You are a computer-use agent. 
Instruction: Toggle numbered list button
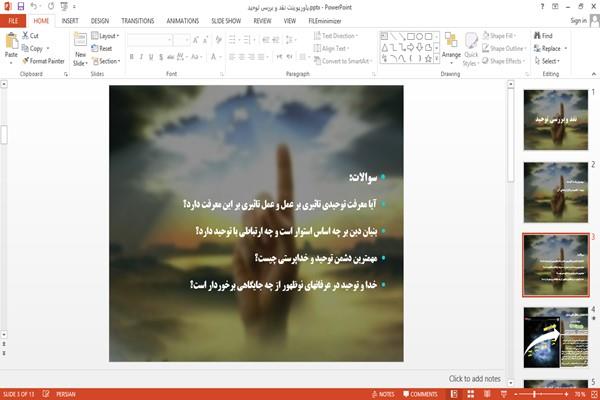click(x=248, y=40)
